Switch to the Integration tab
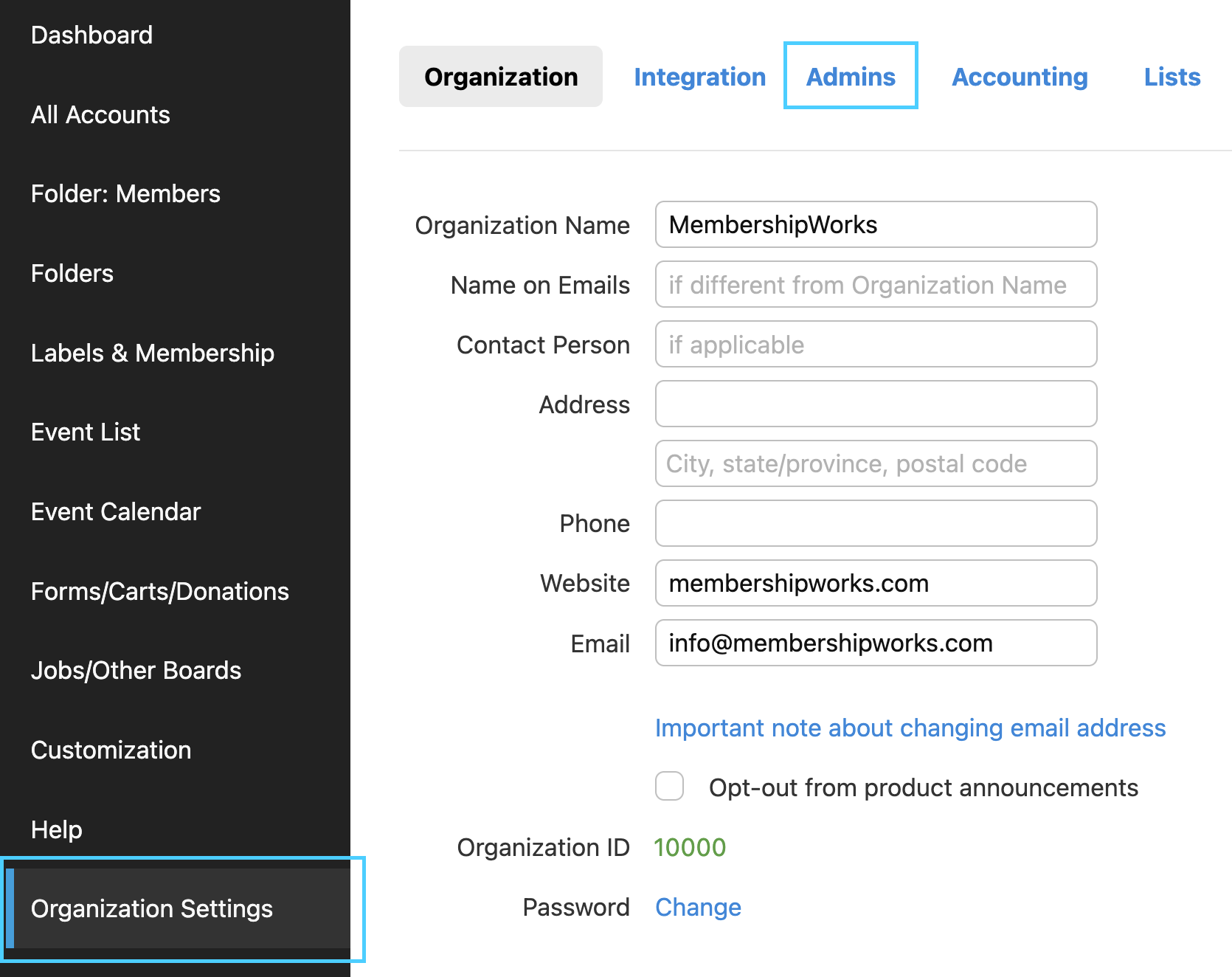Viewport: 1232px width, 977px height. (699, 77)
